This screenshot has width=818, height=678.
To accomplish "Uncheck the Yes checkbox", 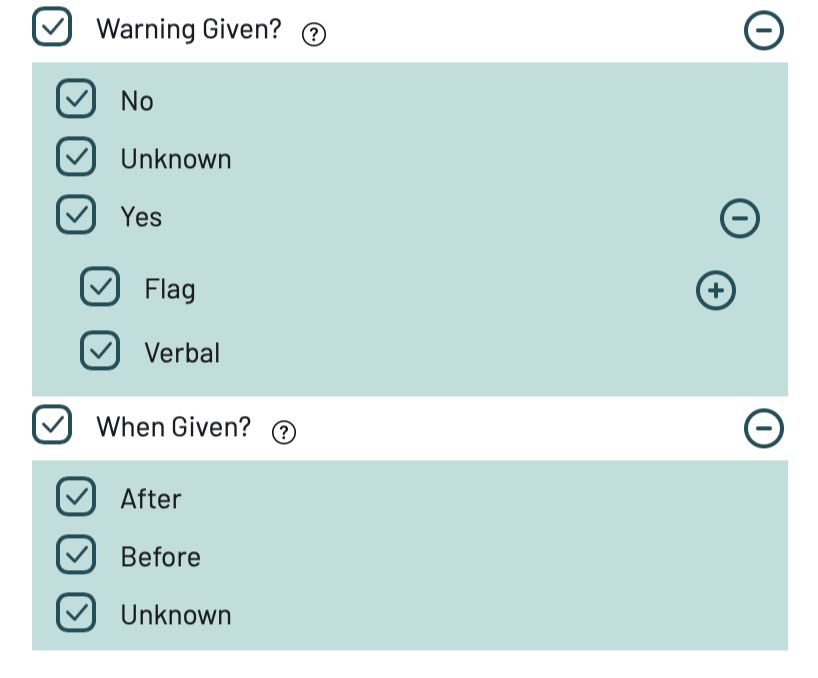I will [x=76, y=214].
